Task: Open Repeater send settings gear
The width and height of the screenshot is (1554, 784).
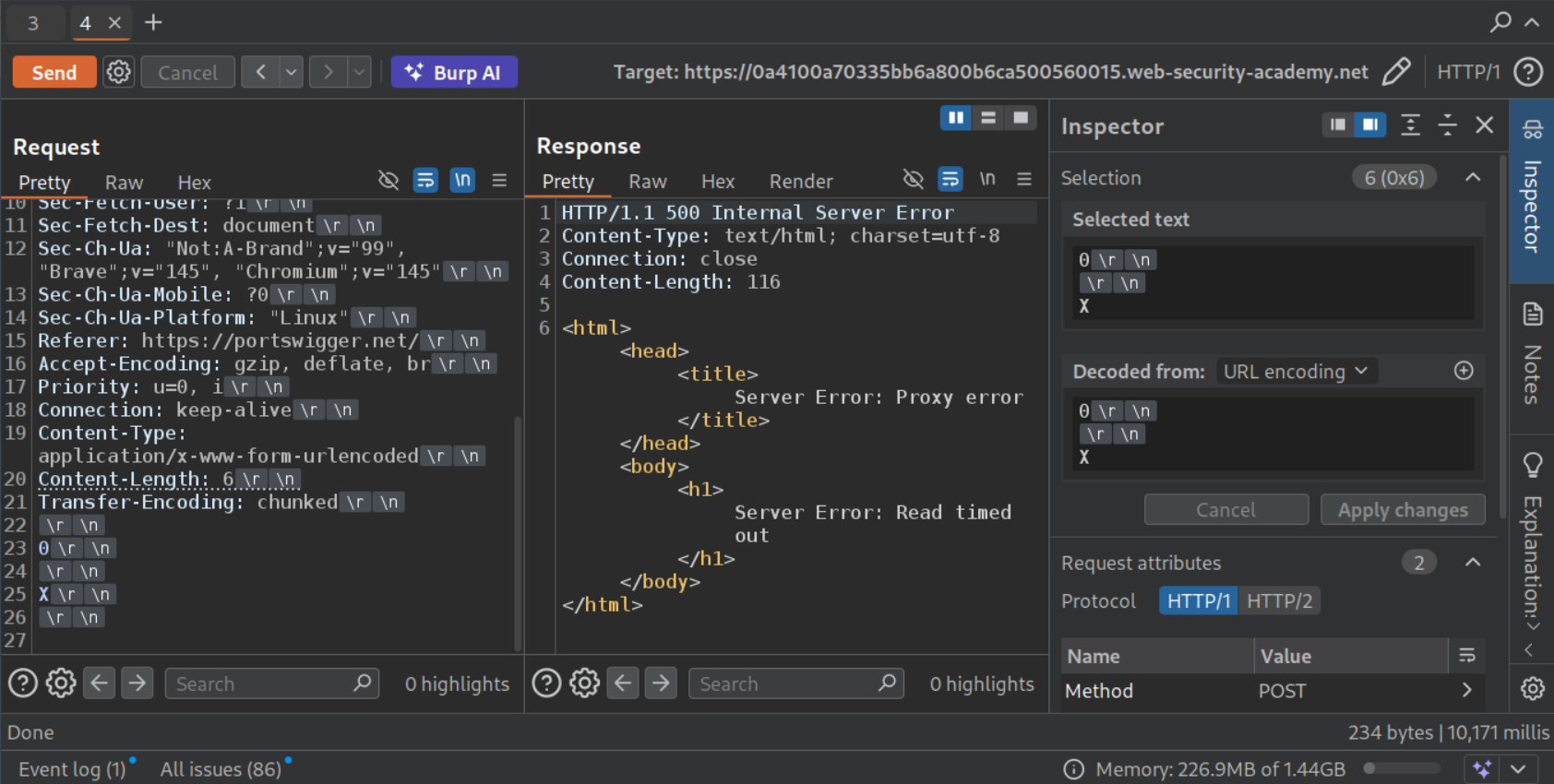Action: pos(118,72)
